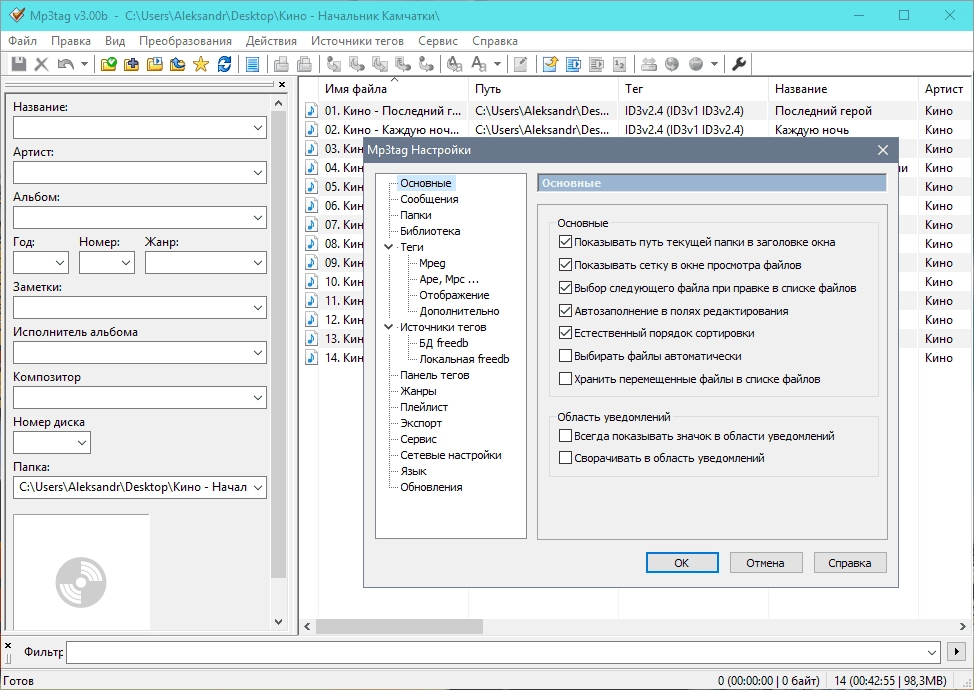
Task: Select Сообщения in settings tree
Action: coord(429,199)
